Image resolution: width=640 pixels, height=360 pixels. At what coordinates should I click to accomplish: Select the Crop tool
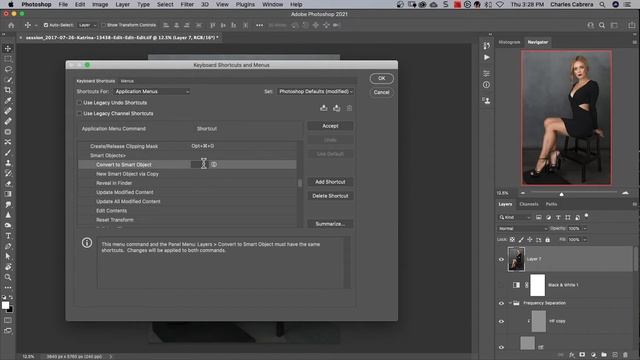tap(8, 90)
